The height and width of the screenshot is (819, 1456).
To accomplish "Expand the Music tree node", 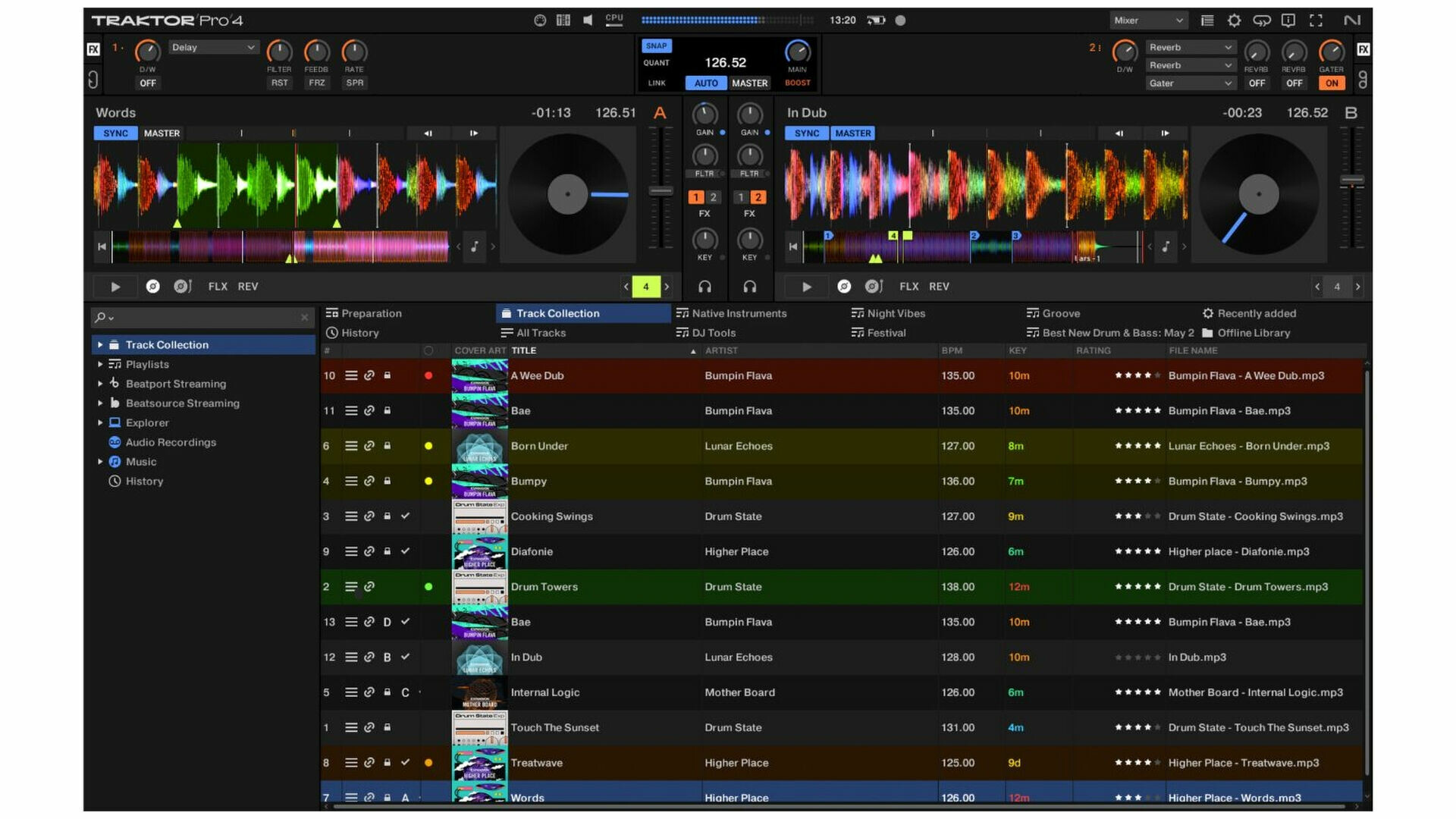I will pyautogui.click(x=100, y=462).
